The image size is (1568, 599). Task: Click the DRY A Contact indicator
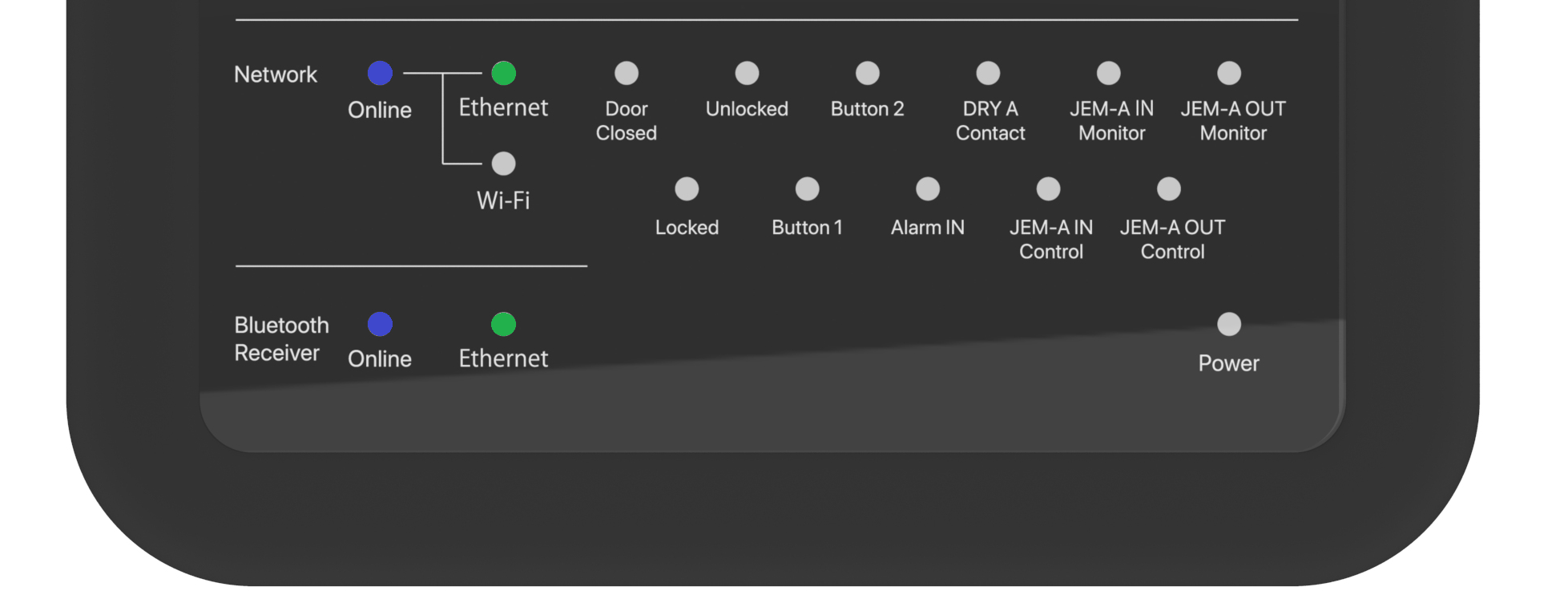point(988,73)
